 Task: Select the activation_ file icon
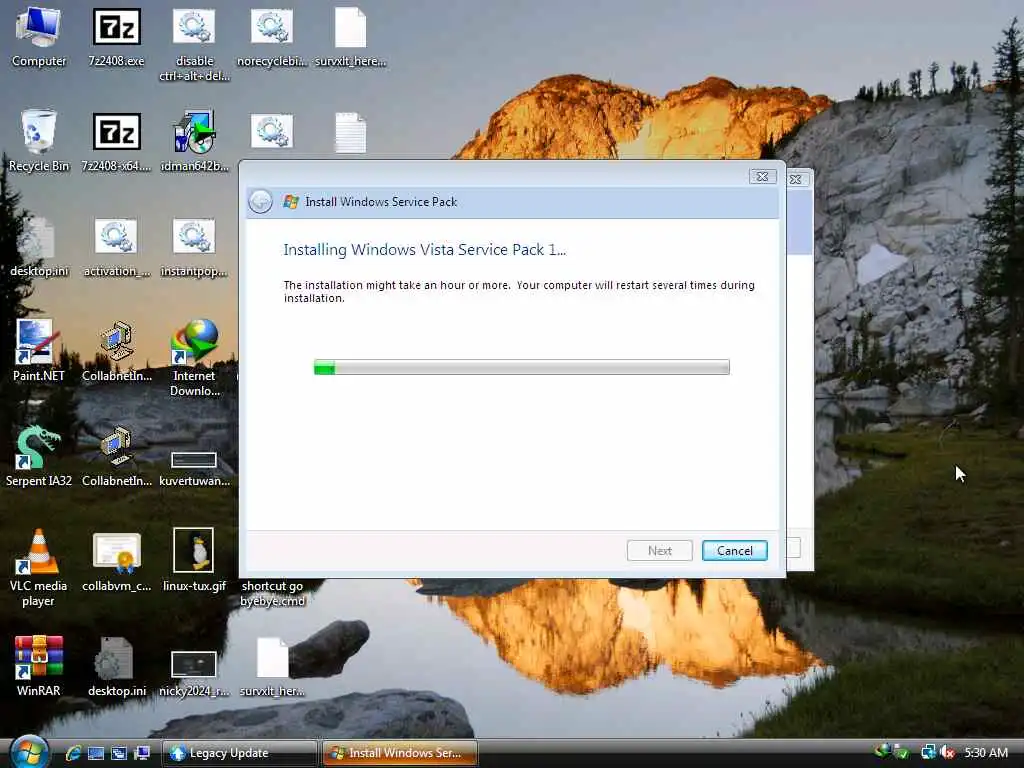click(x=116, y=248)
